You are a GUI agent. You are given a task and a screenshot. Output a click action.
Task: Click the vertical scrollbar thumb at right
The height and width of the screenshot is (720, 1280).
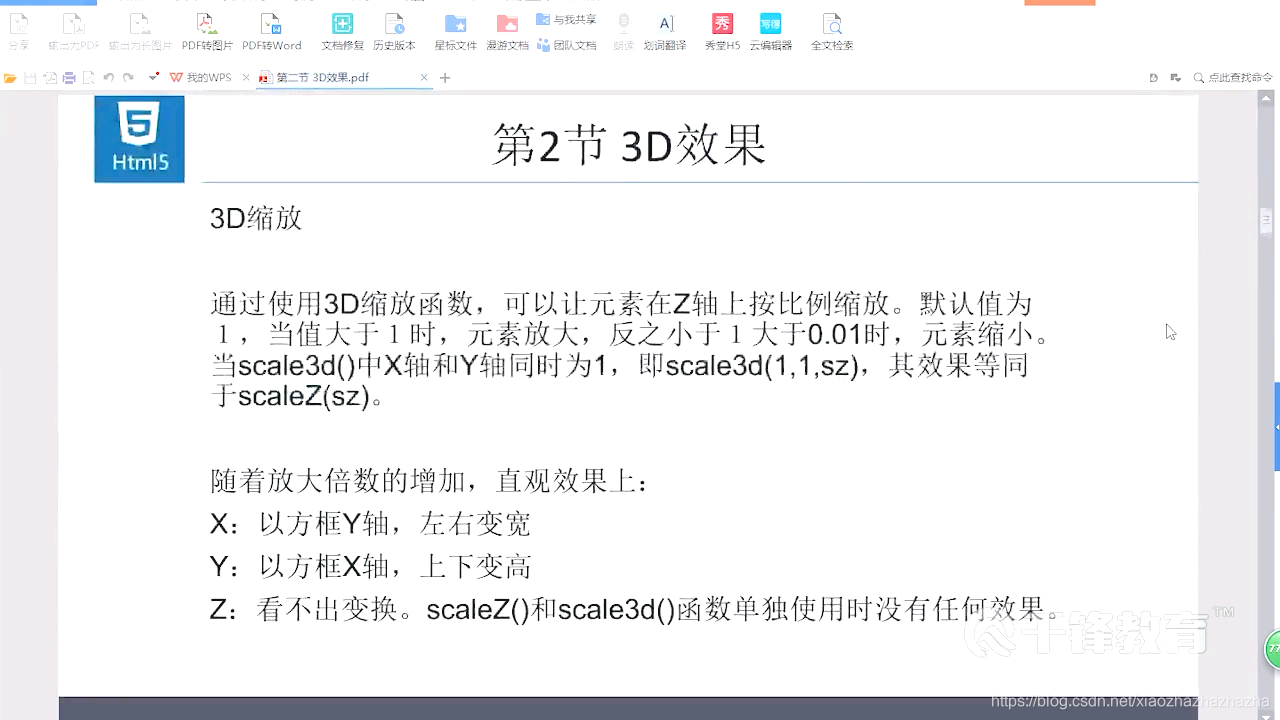click(x=1265, y=219)
